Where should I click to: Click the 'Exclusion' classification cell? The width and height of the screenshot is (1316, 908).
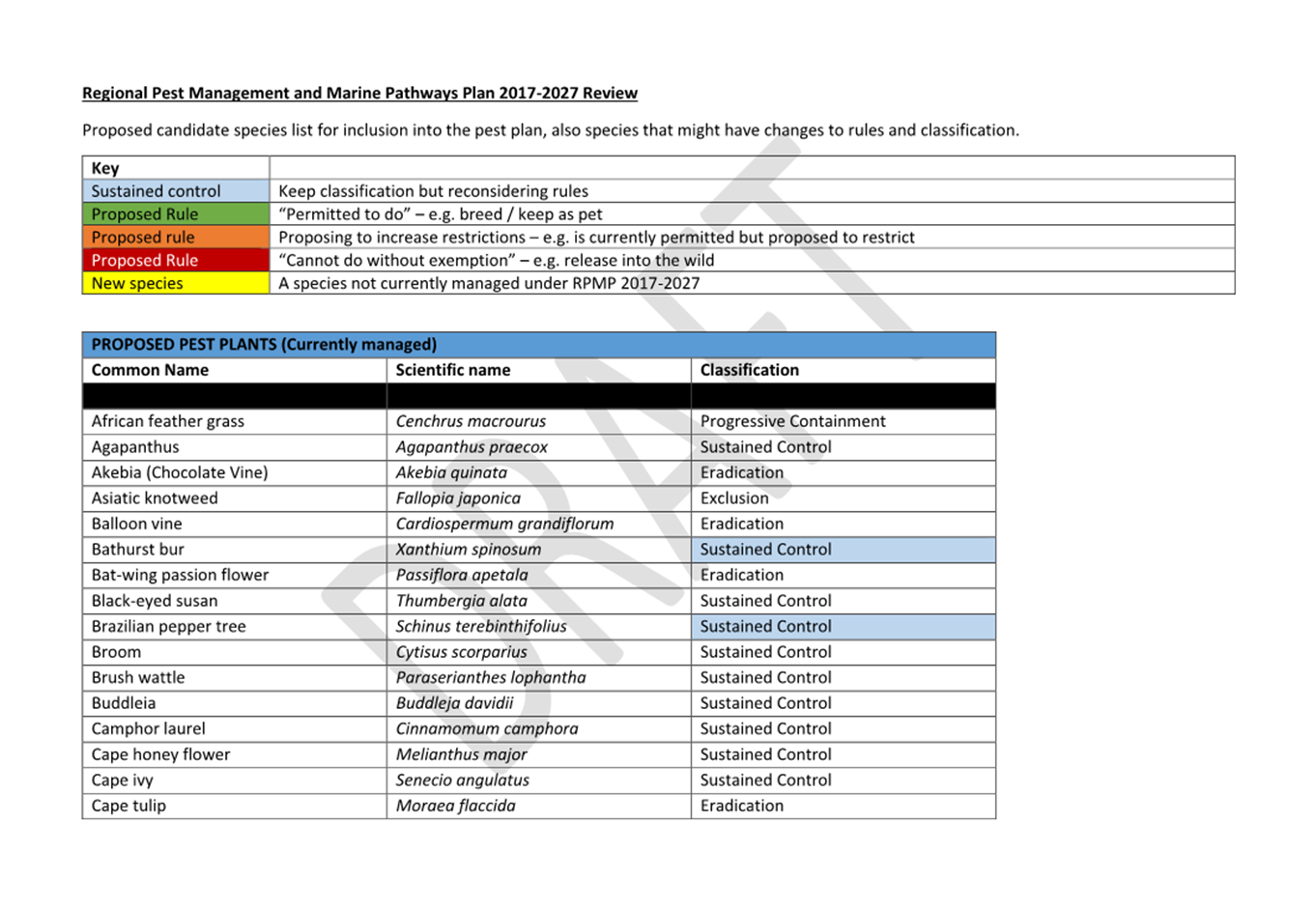point(844,498)
